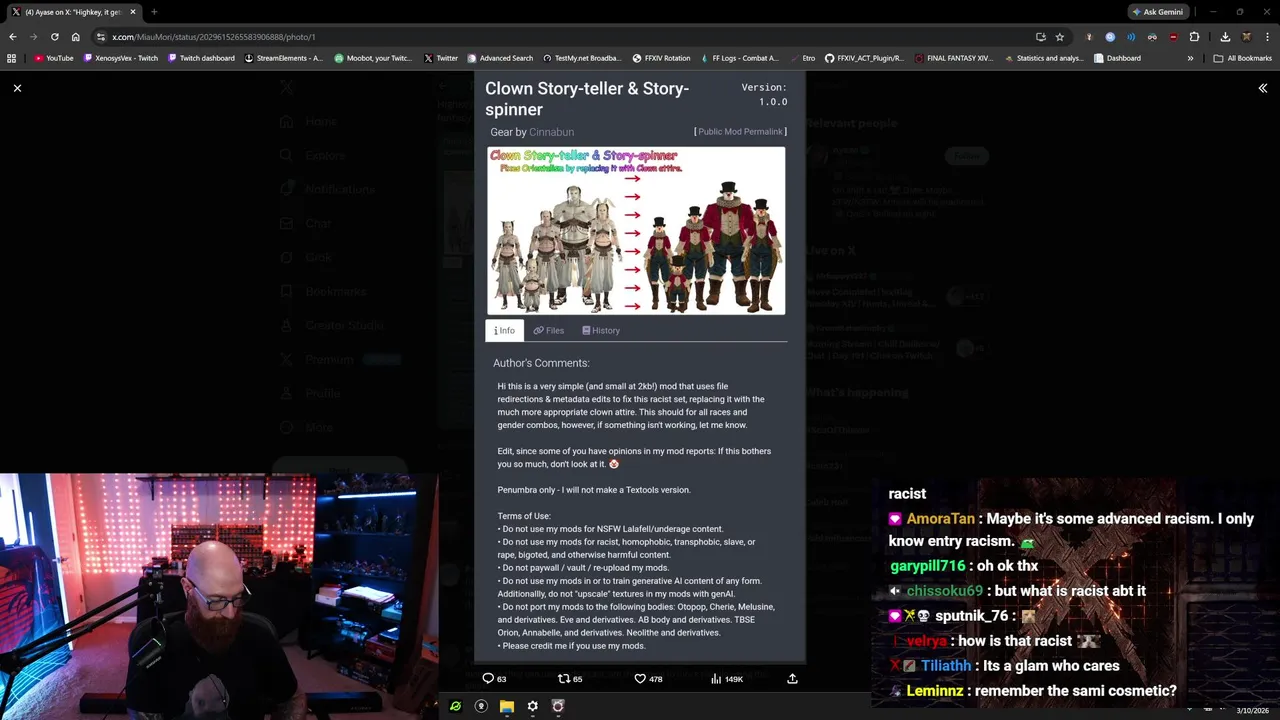Screen dimensions: 1280x720
Task: Open the browser home icon
Action: pyautogui.click(x=75, y=37)
